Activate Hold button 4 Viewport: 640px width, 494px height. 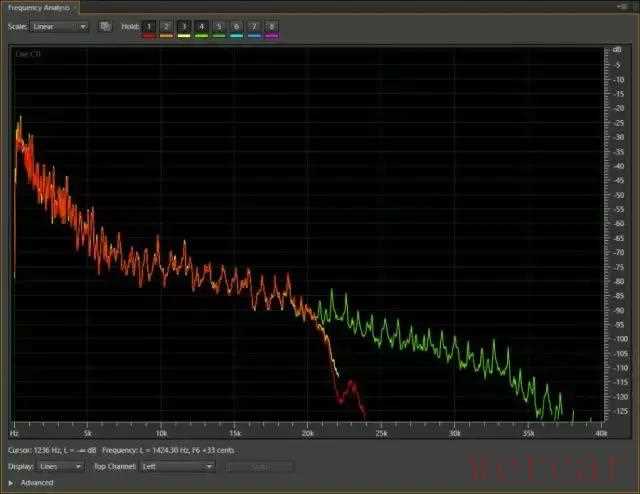pos(201,26)
